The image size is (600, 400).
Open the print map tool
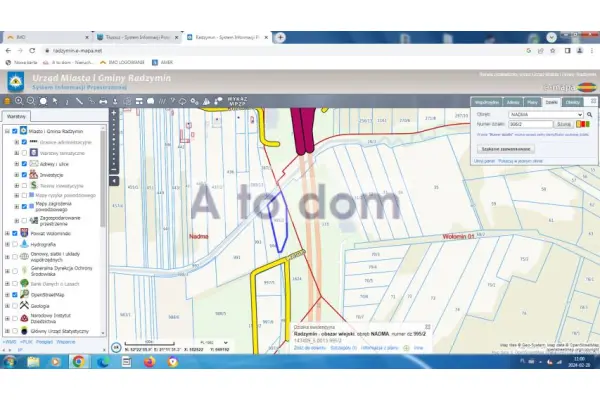coord(103,101)
